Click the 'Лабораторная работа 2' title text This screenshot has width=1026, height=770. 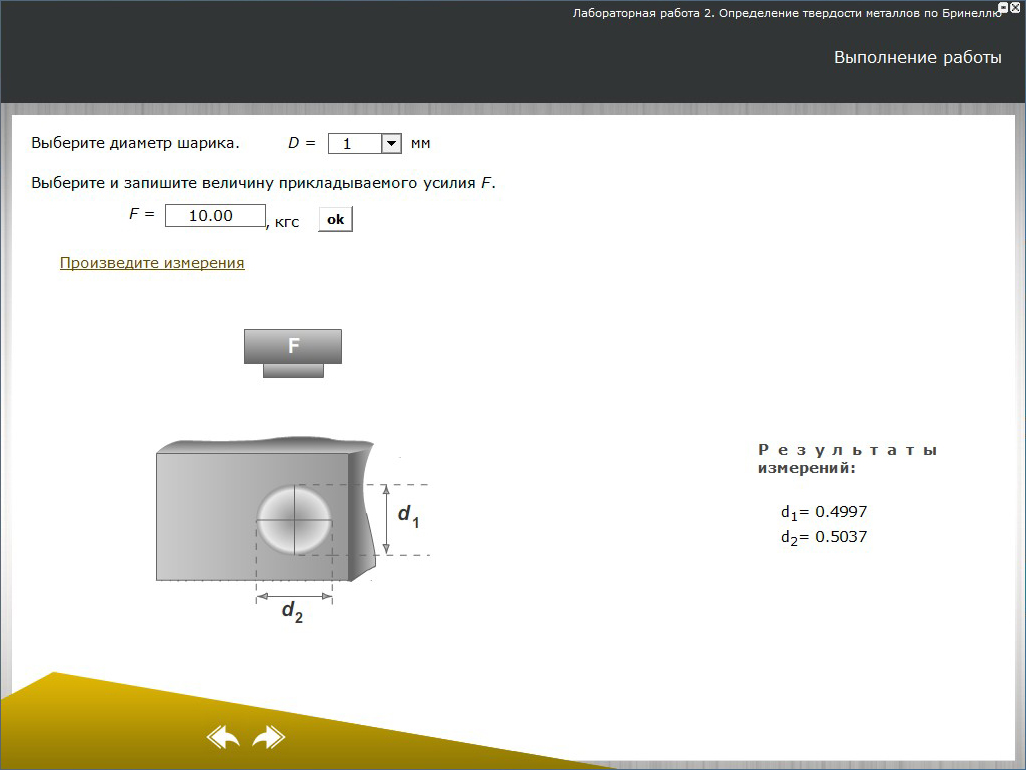[x=785, y=14]
